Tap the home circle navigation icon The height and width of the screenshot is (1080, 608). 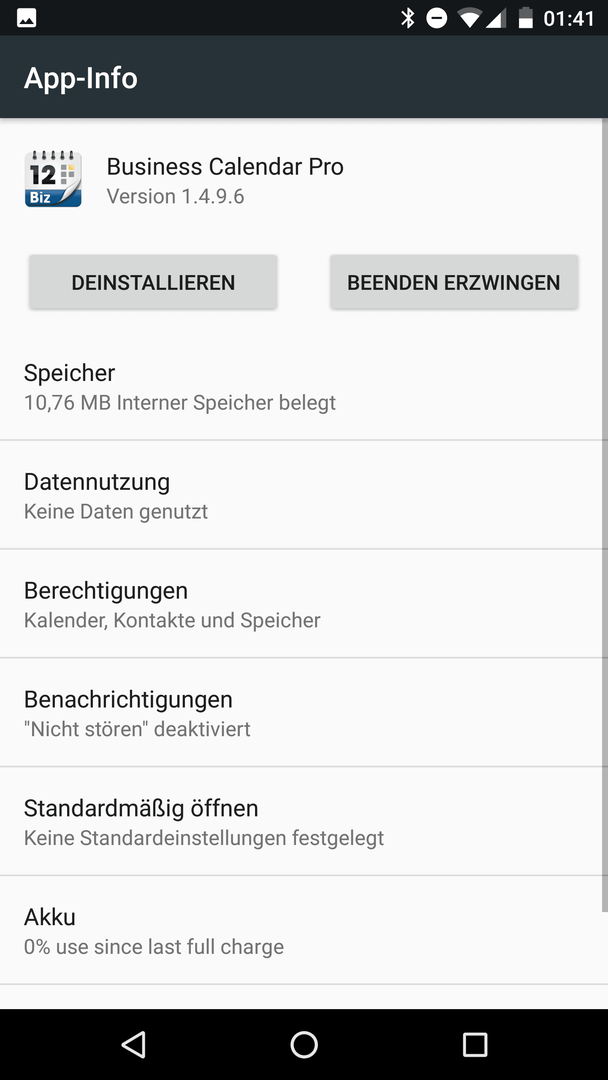point(304,1044)
